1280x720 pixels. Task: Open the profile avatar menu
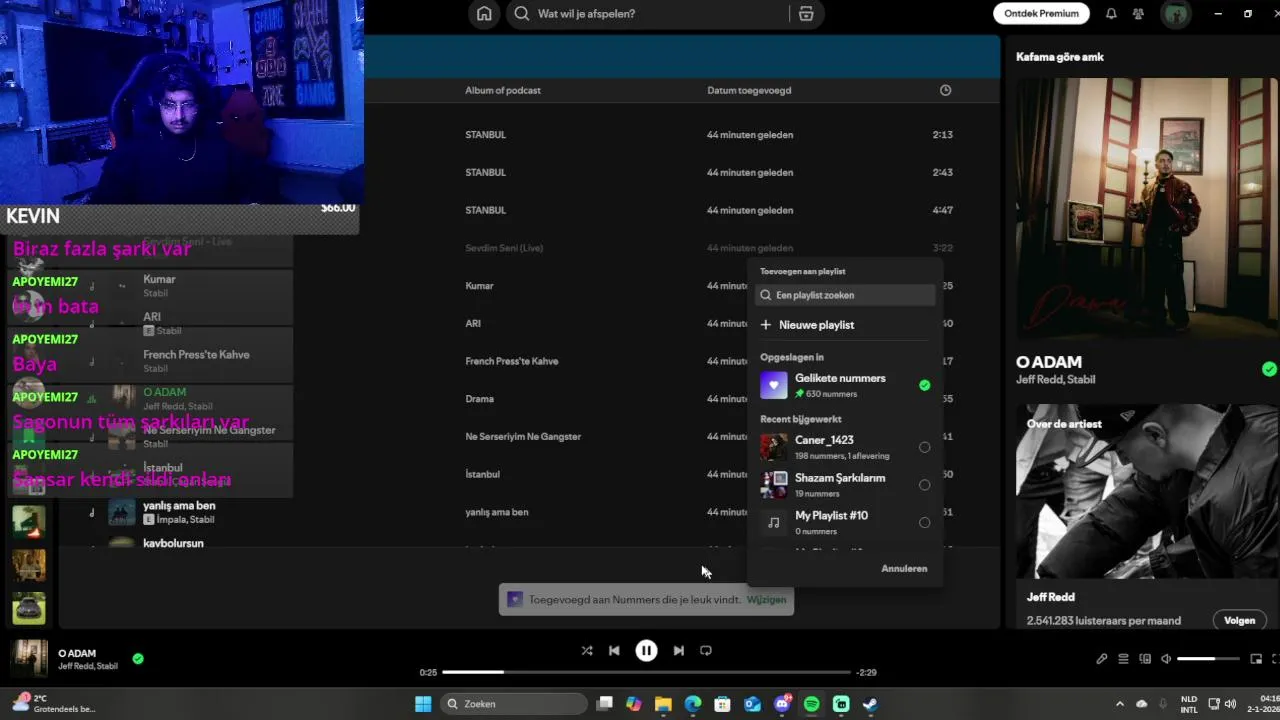coord(1175,14)
